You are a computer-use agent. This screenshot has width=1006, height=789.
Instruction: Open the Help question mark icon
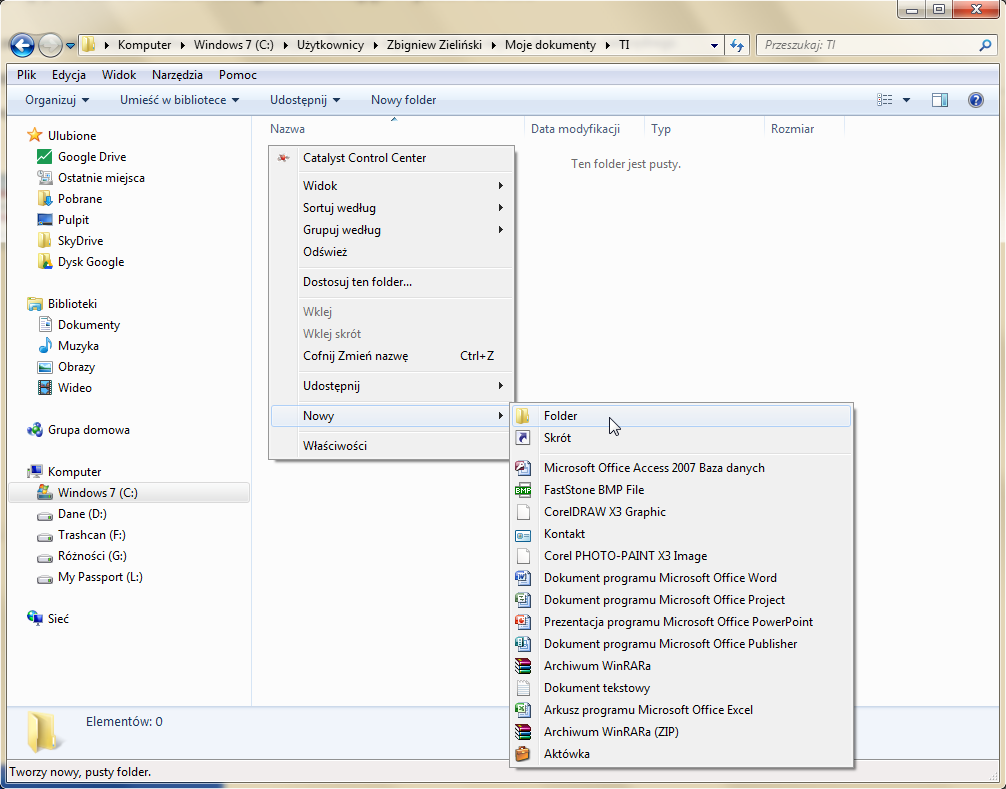pos(976,100)
